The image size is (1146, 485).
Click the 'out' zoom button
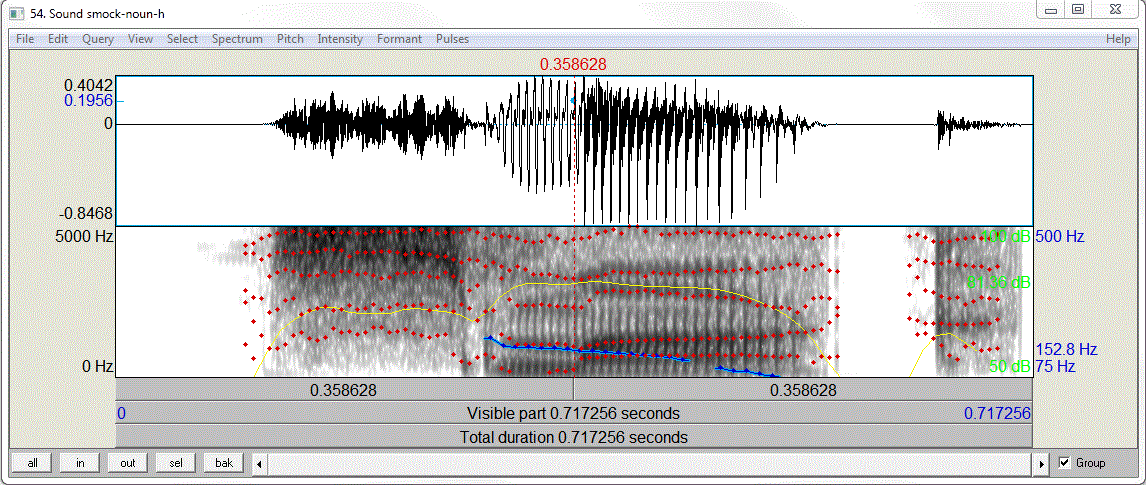[x=128, y=463]
